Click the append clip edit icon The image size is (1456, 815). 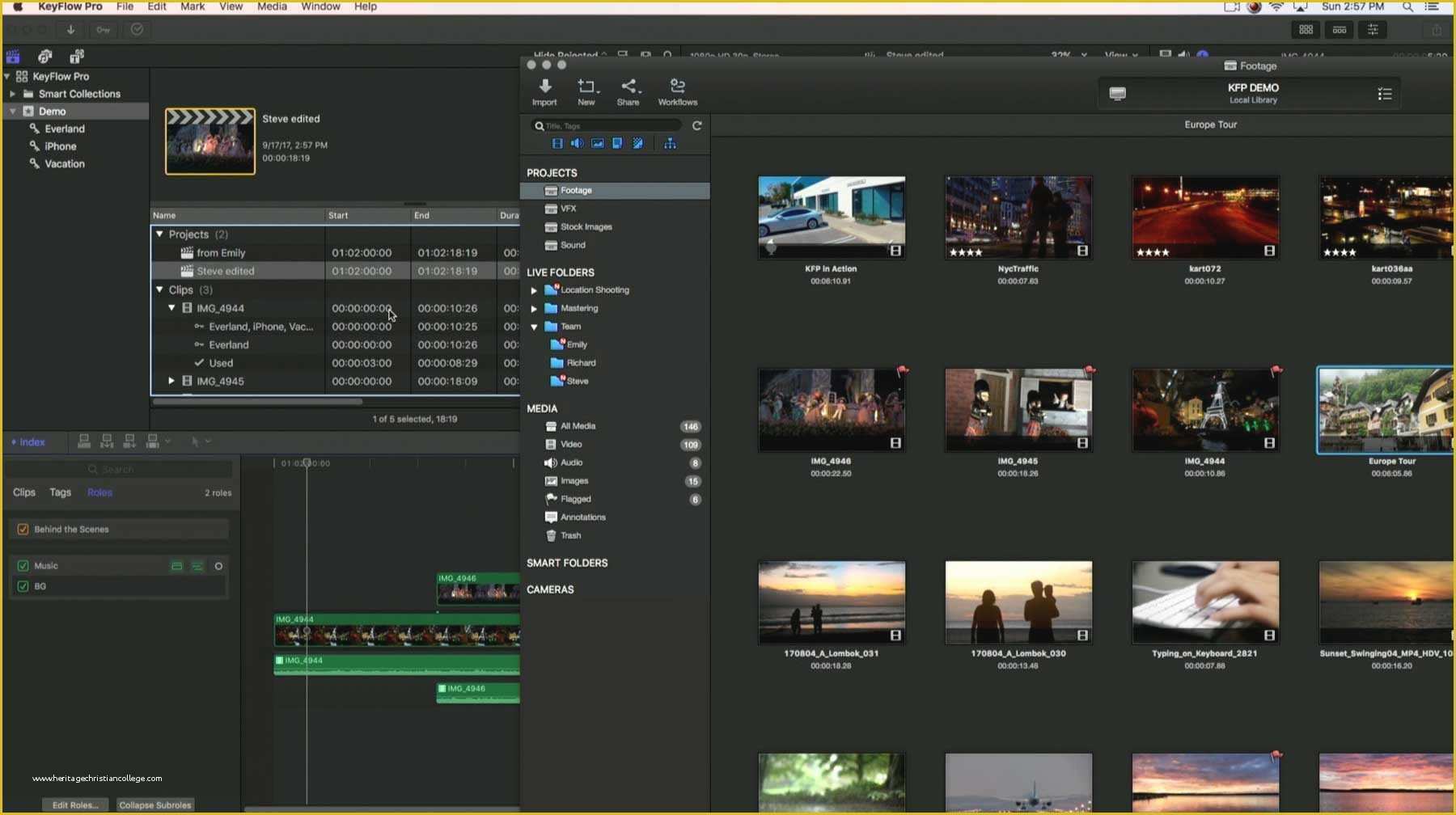(129, 441)
